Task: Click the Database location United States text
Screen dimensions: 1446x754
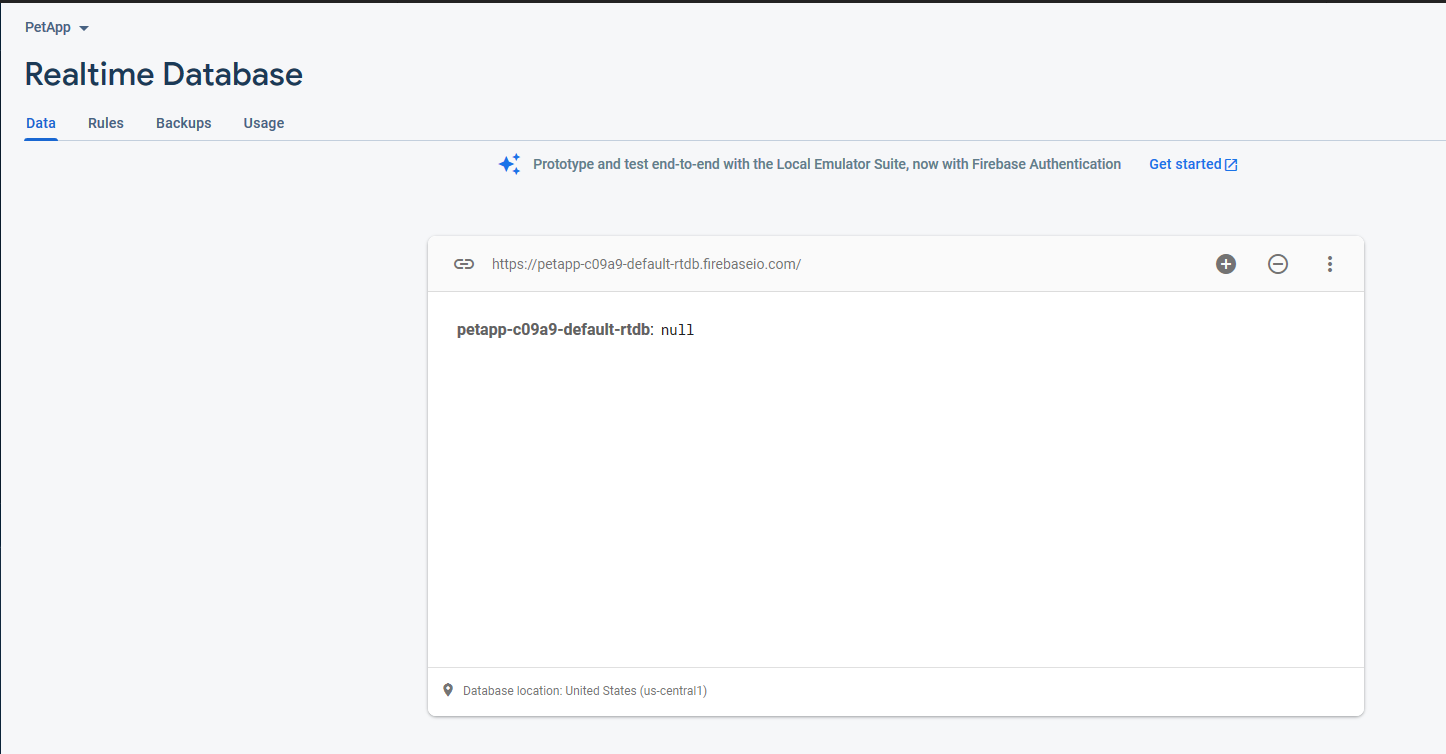Action: (585, 691)
